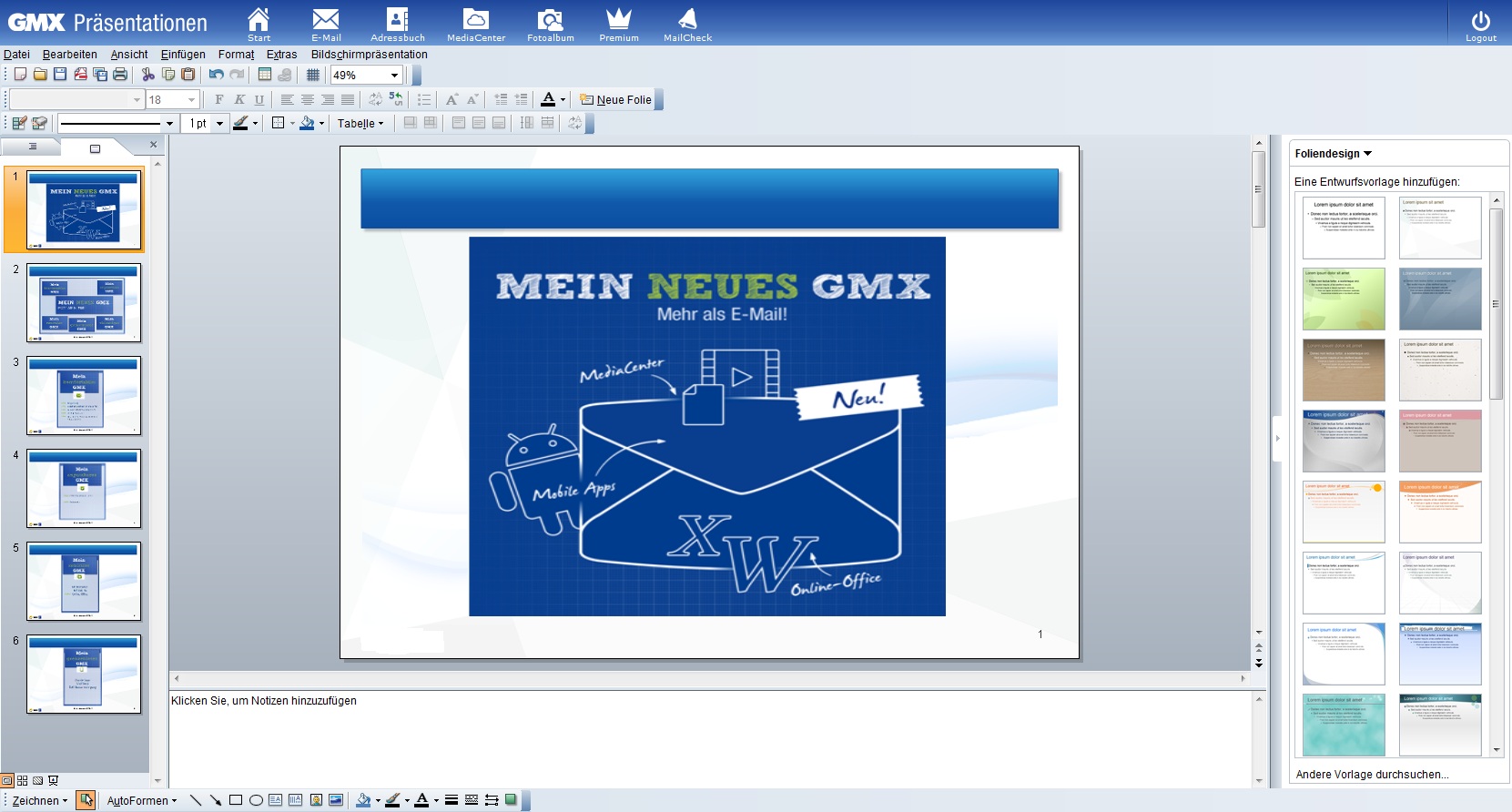This screenshot has width=1512, height=812.
Task: Select the Arrow drawing tool
Action: [x=216, y=800]
